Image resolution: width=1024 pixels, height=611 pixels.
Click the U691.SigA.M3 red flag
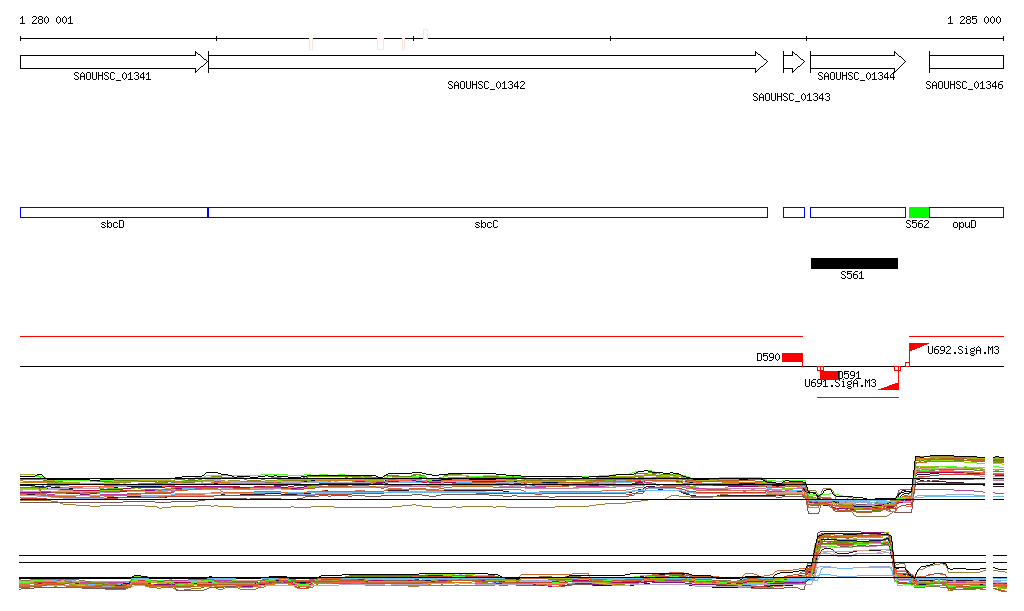point(889,386)
